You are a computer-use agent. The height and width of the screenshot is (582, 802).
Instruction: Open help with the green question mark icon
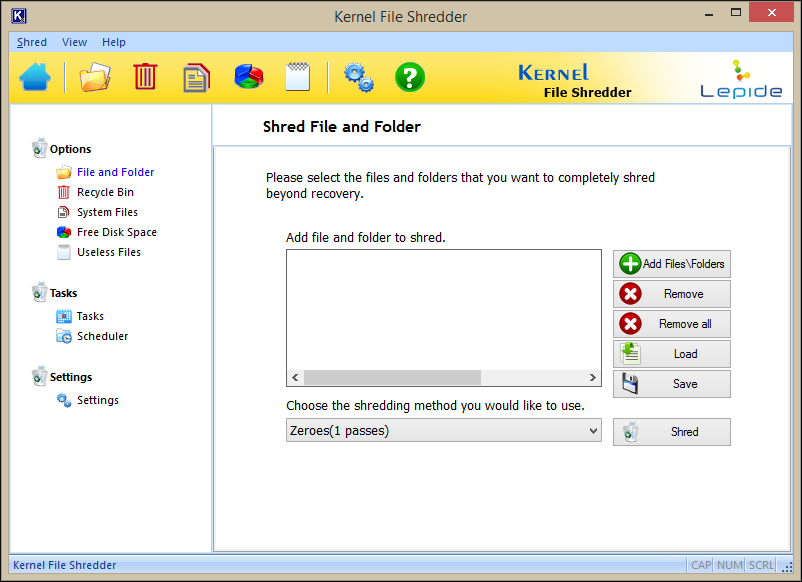(x=410, y=77)
